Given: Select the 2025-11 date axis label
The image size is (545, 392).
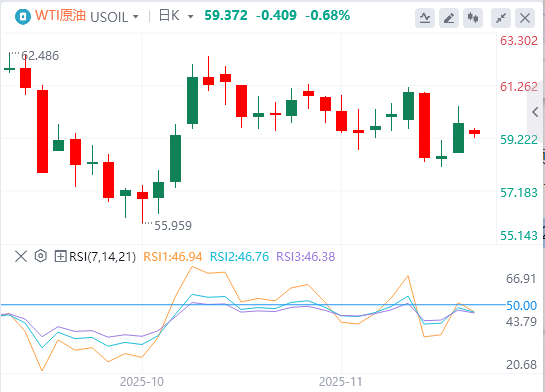Looking at the screenshot, I should [x=341, y=382].
